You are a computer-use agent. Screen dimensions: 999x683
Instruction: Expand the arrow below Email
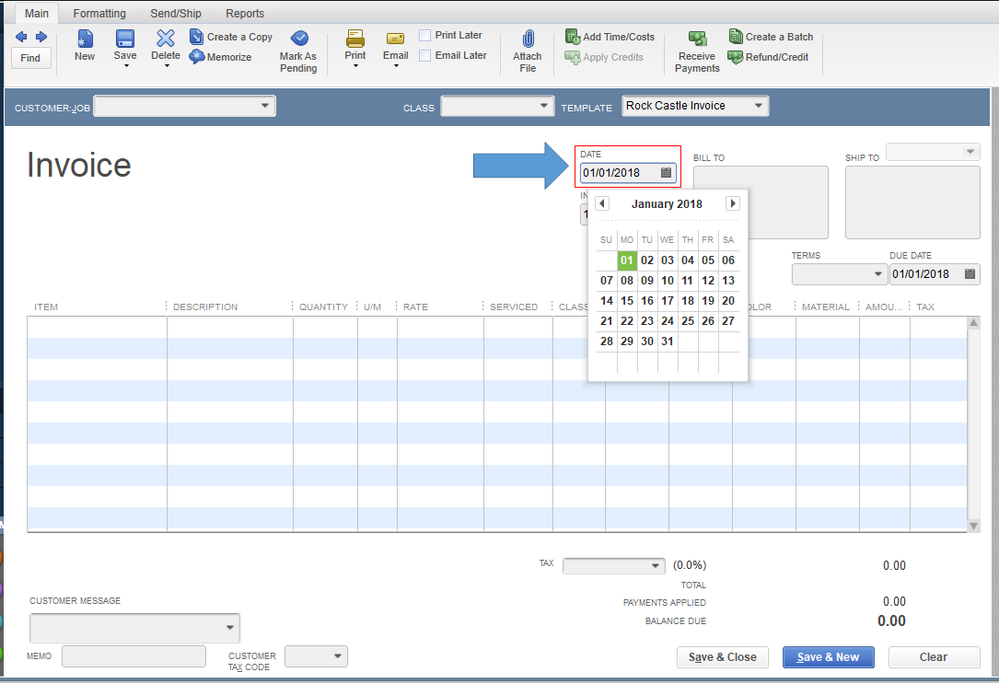[396, 66]
